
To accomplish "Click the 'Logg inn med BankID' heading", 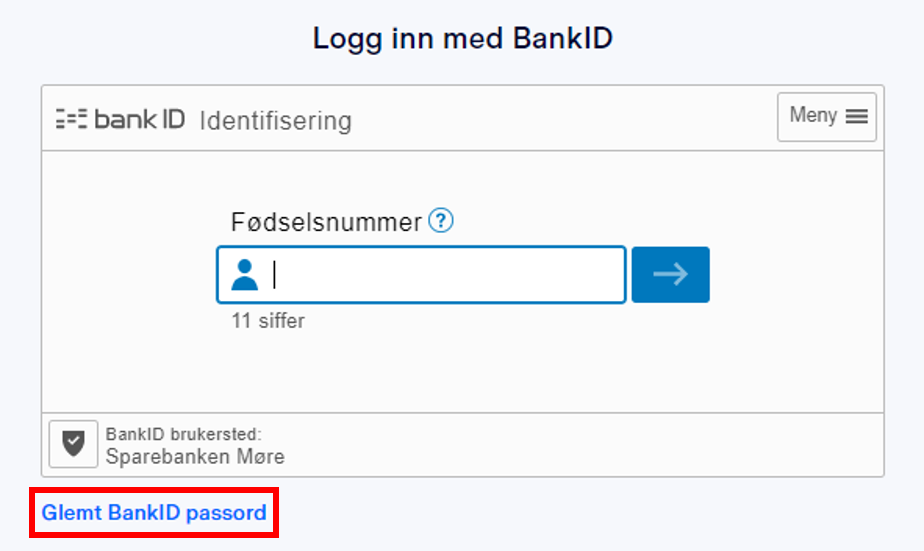I will pyautogui.click(x=463, y=38).
